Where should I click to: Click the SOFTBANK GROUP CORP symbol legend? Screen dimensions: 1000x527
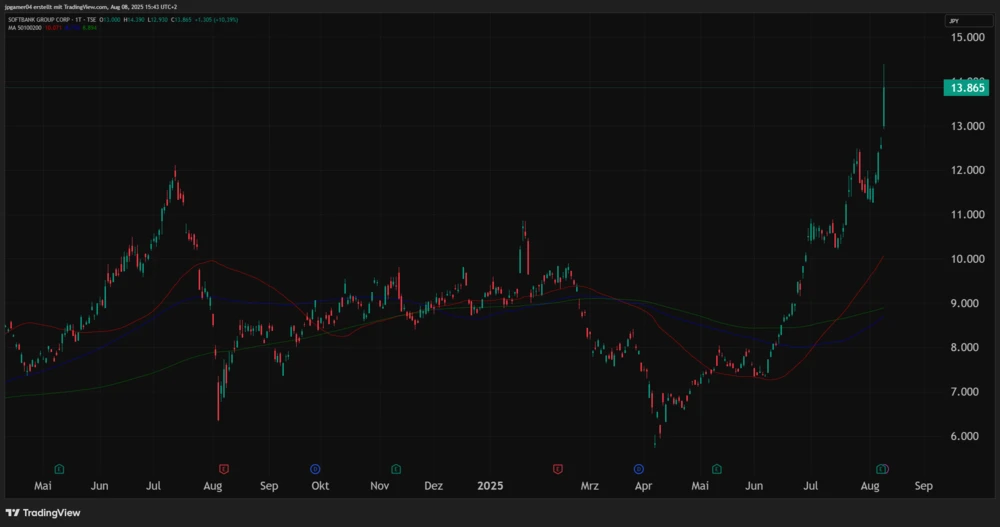click(52, 20)
